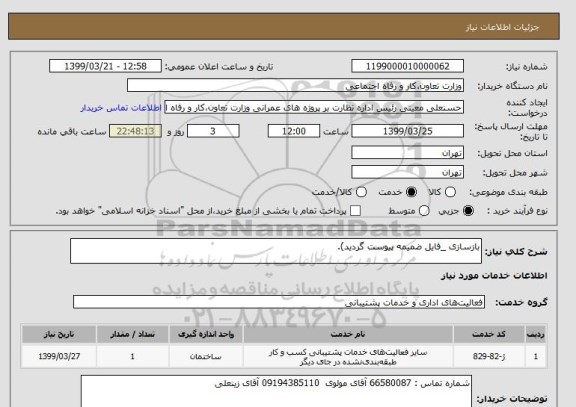The width and height of the screenshot is (576, 407).
Task: Click the buyer notes box with phone numbers
Action: pos(276,391)
